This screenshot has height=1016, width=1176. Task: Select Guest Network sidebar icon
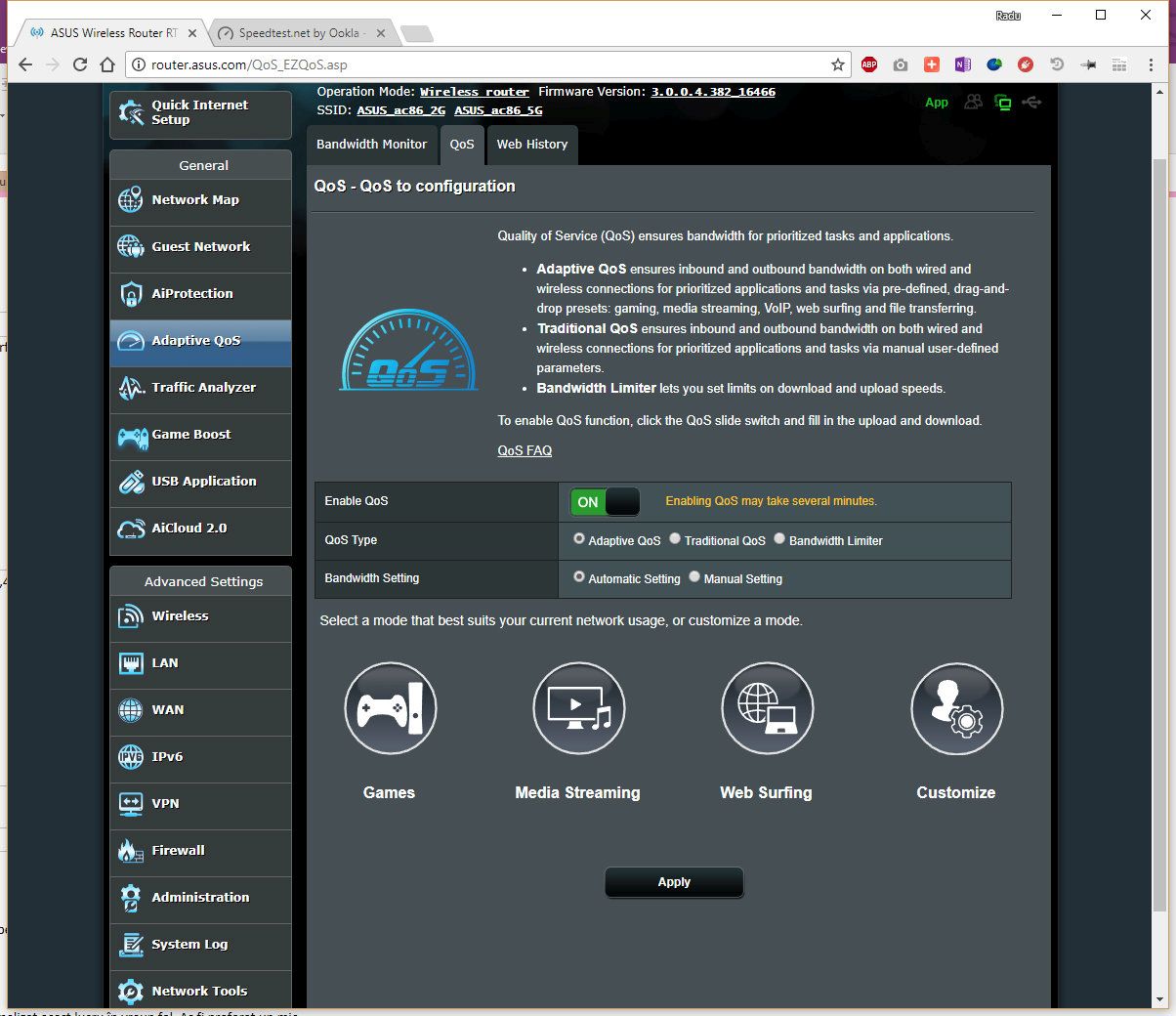131,246
